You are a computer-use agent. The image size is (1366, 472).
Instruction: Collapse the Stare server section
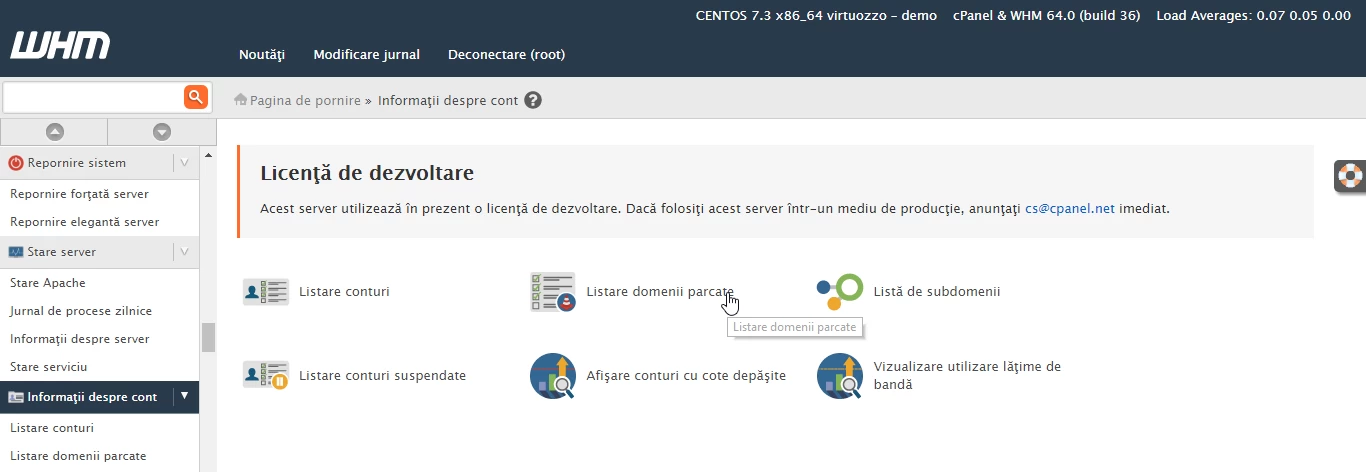(x=185, y=252)
